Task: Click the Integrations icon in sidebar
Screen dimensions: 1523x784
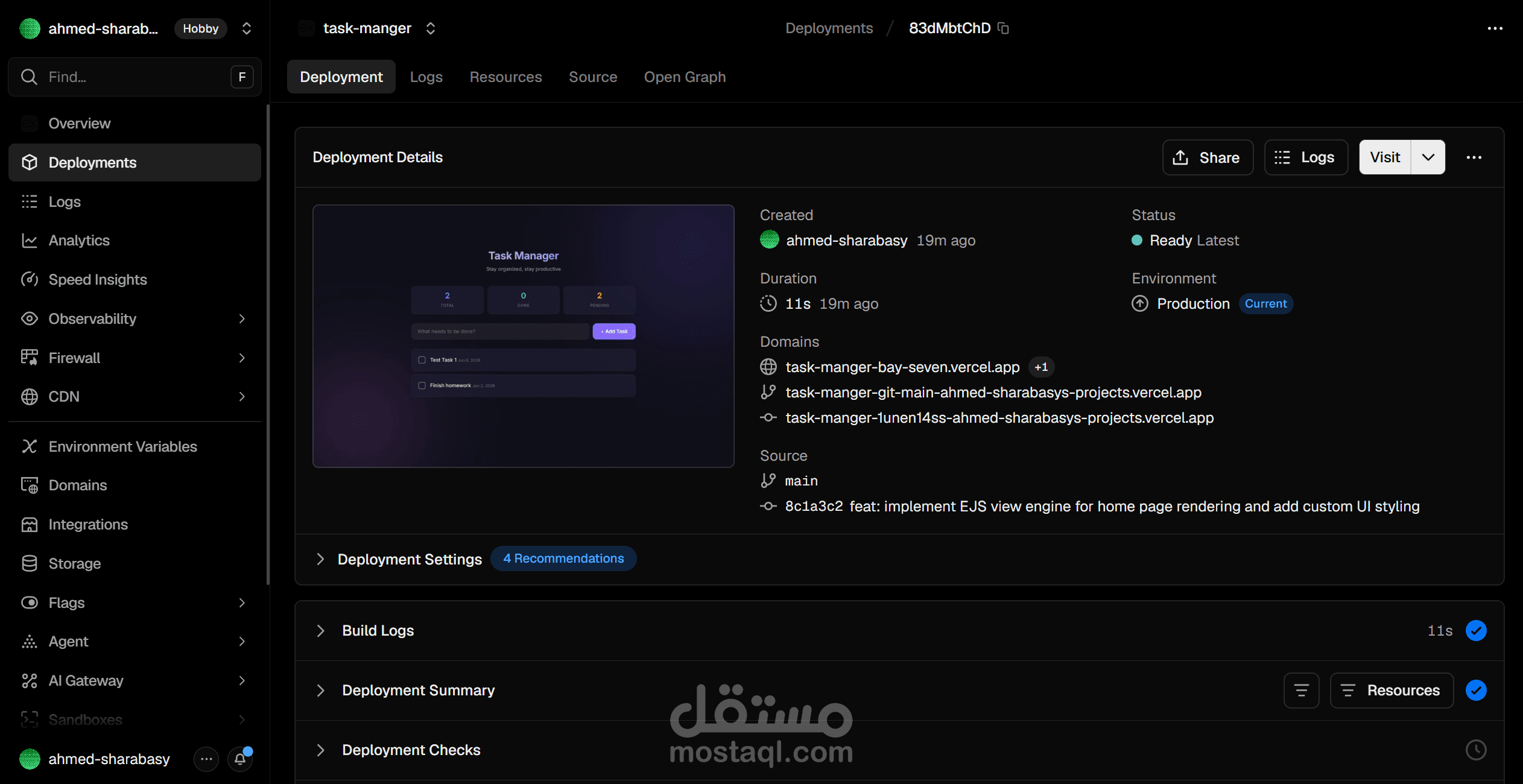Action: pos(30,524)
